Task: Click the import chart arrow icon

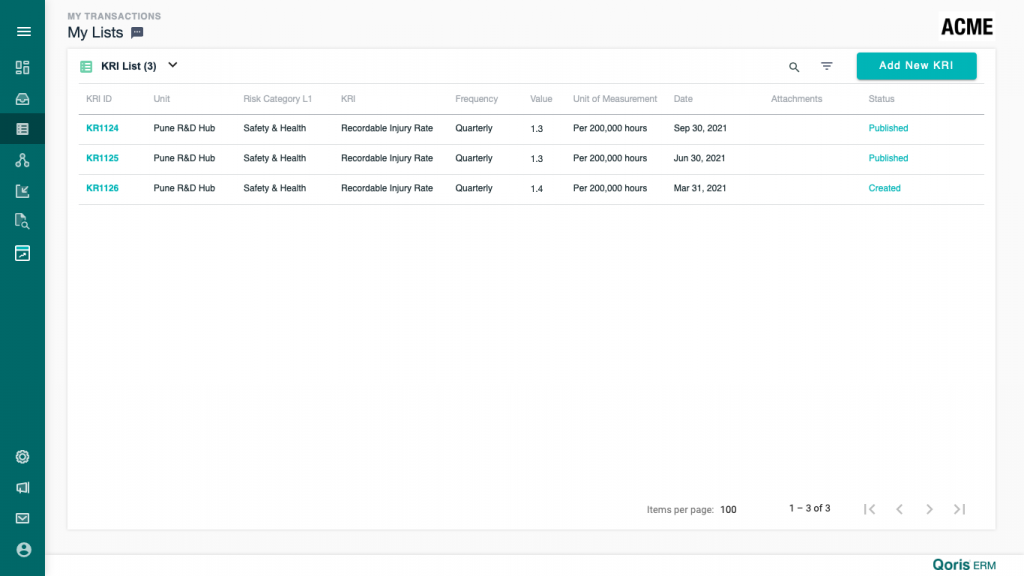Action: (x=22, y=191)
